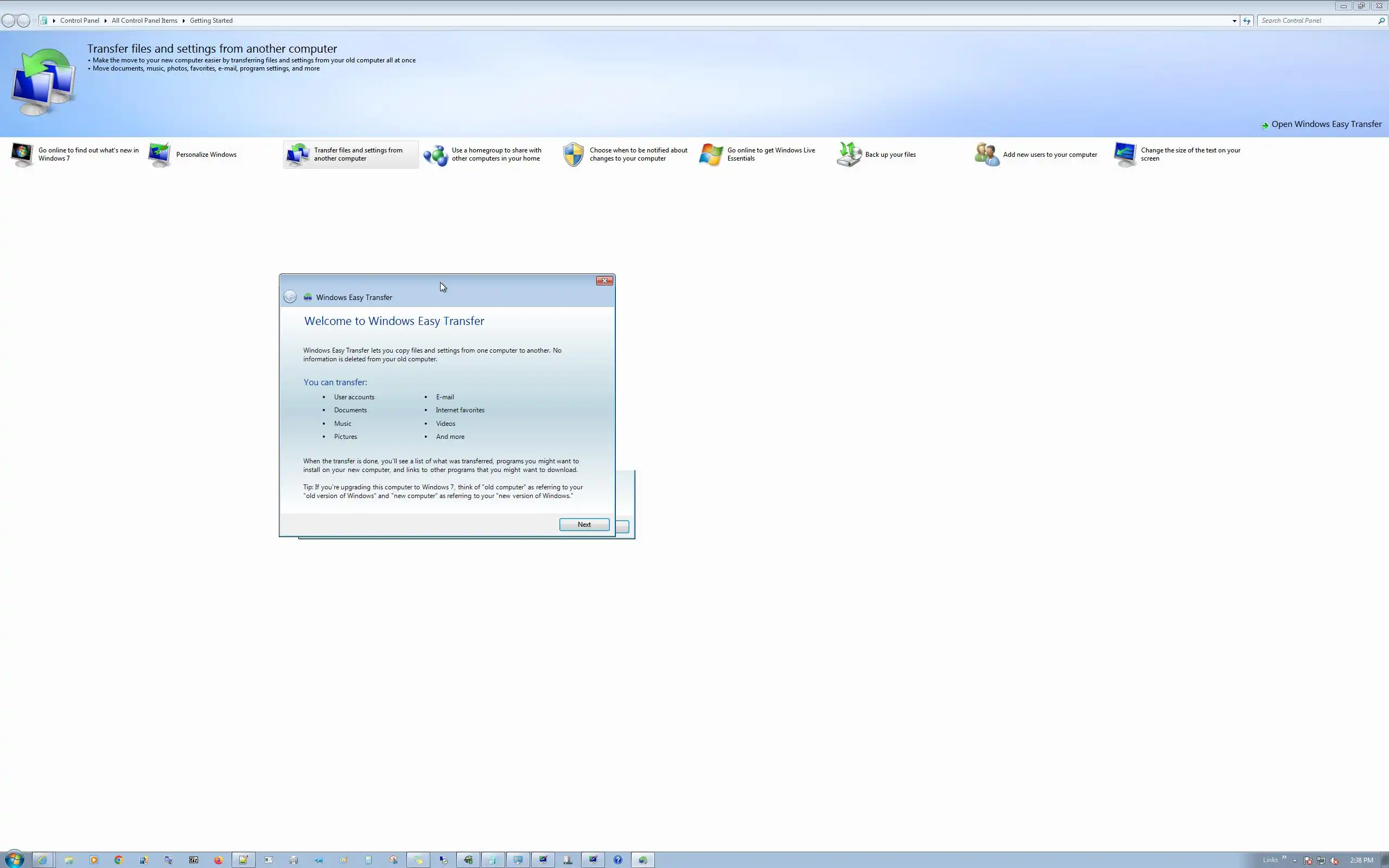Image resolution: width=1389 pixels, height=868 pixels.
Task: Click the homegroup sharing icon
Action: [435, 155]
